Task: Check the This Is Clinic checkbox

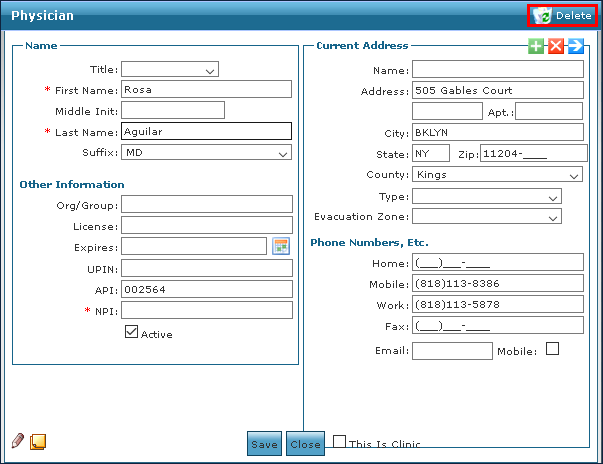Action: (x=340, y=442)
